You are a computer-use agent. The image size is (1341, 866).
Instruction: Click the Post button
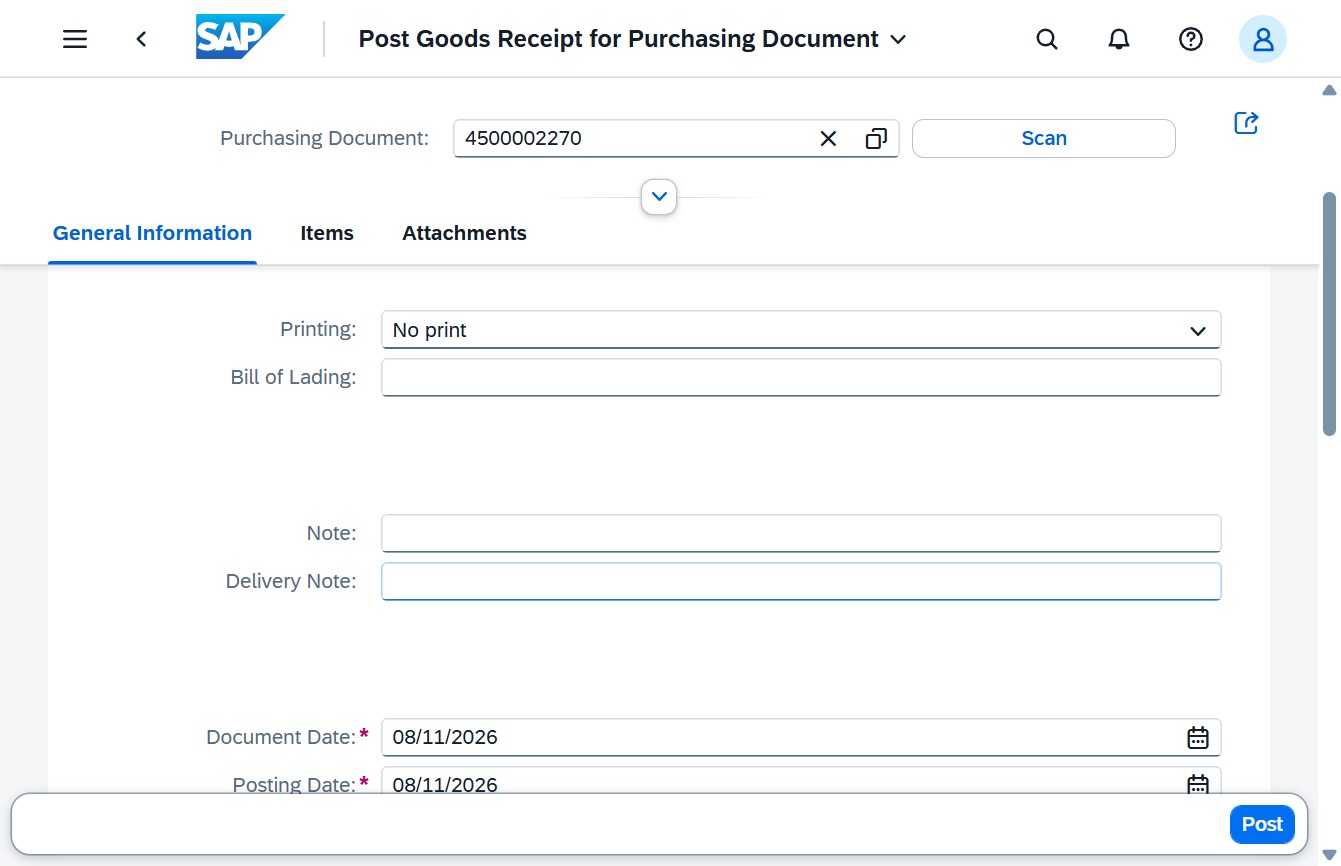(x=1262, y=824)
